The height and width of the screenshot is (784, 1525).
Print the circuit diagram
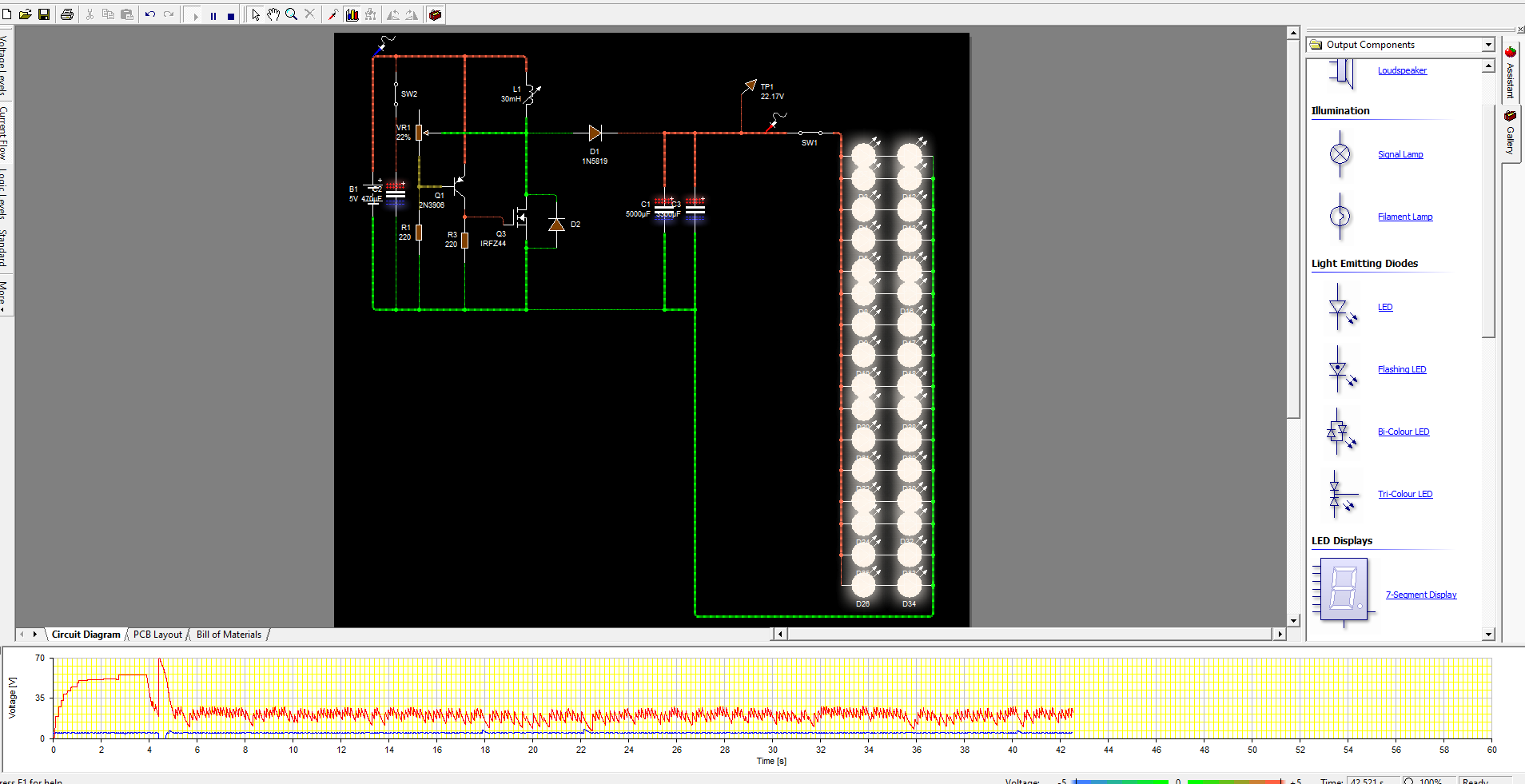coord(67,14)
